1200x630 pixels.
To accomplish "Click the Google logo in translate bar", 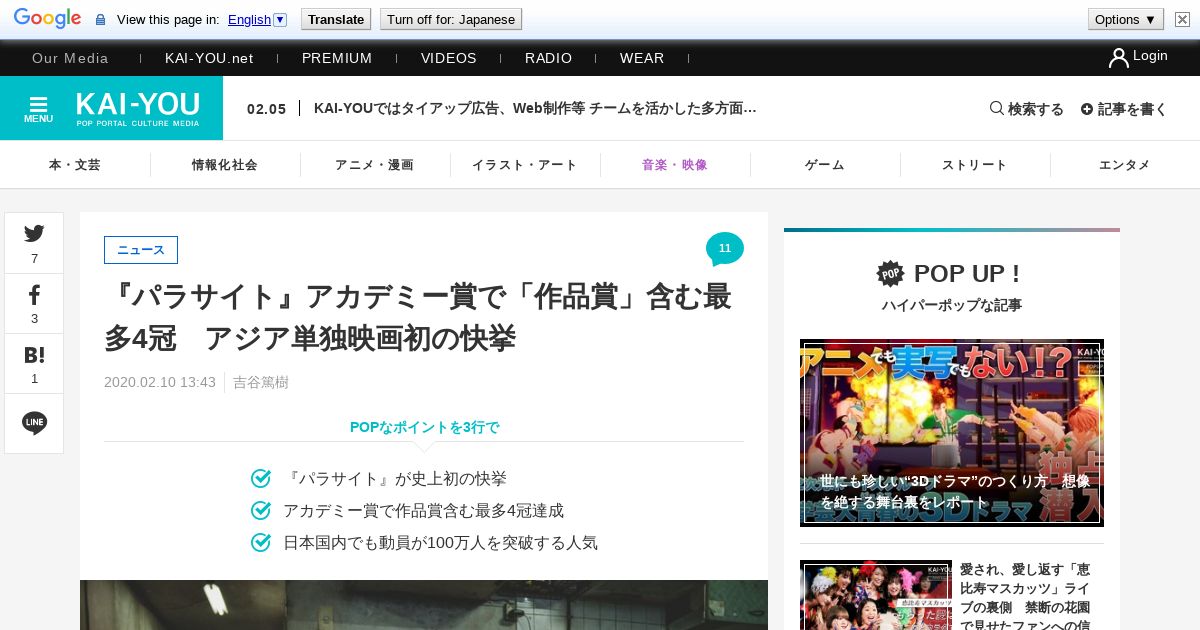I will 47,19.
